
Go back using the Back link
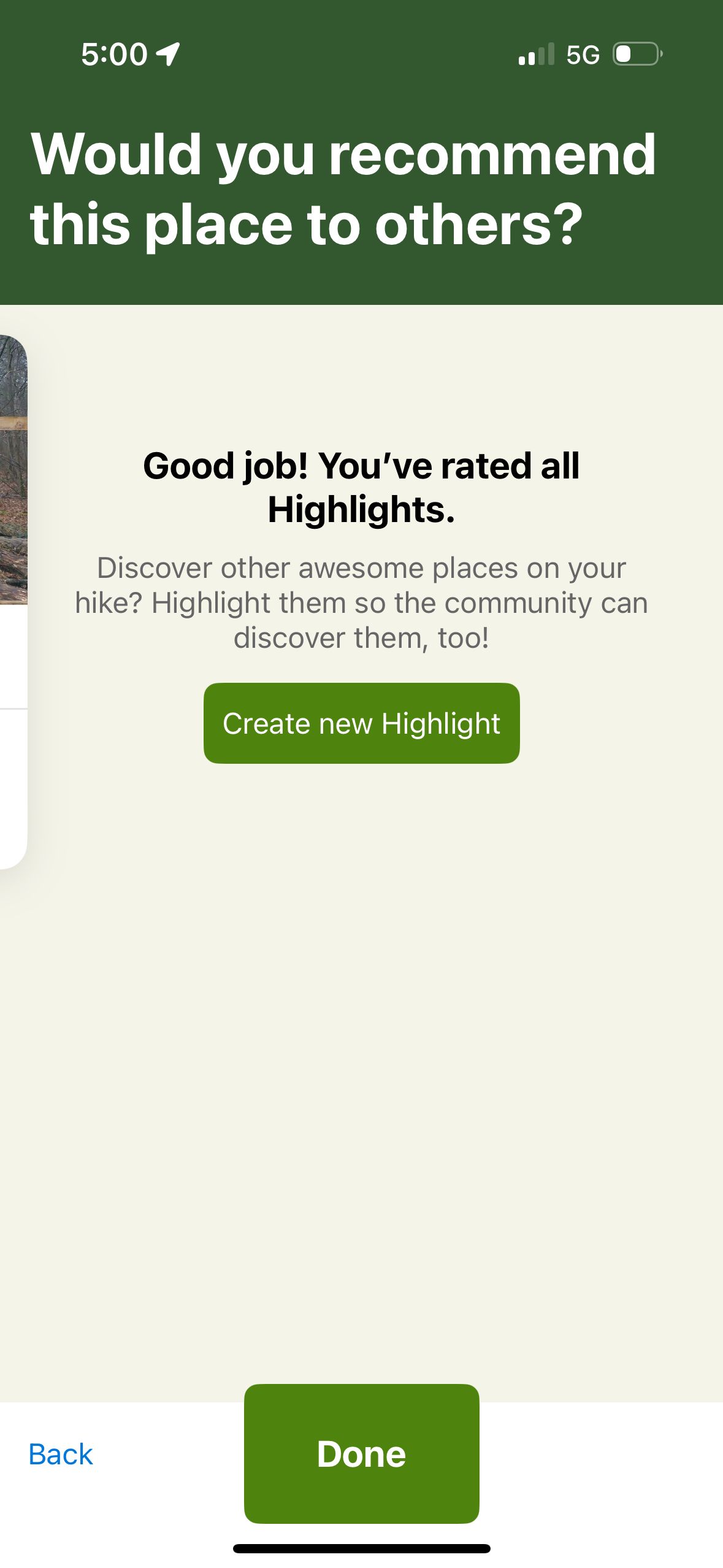click(61, 1455)
